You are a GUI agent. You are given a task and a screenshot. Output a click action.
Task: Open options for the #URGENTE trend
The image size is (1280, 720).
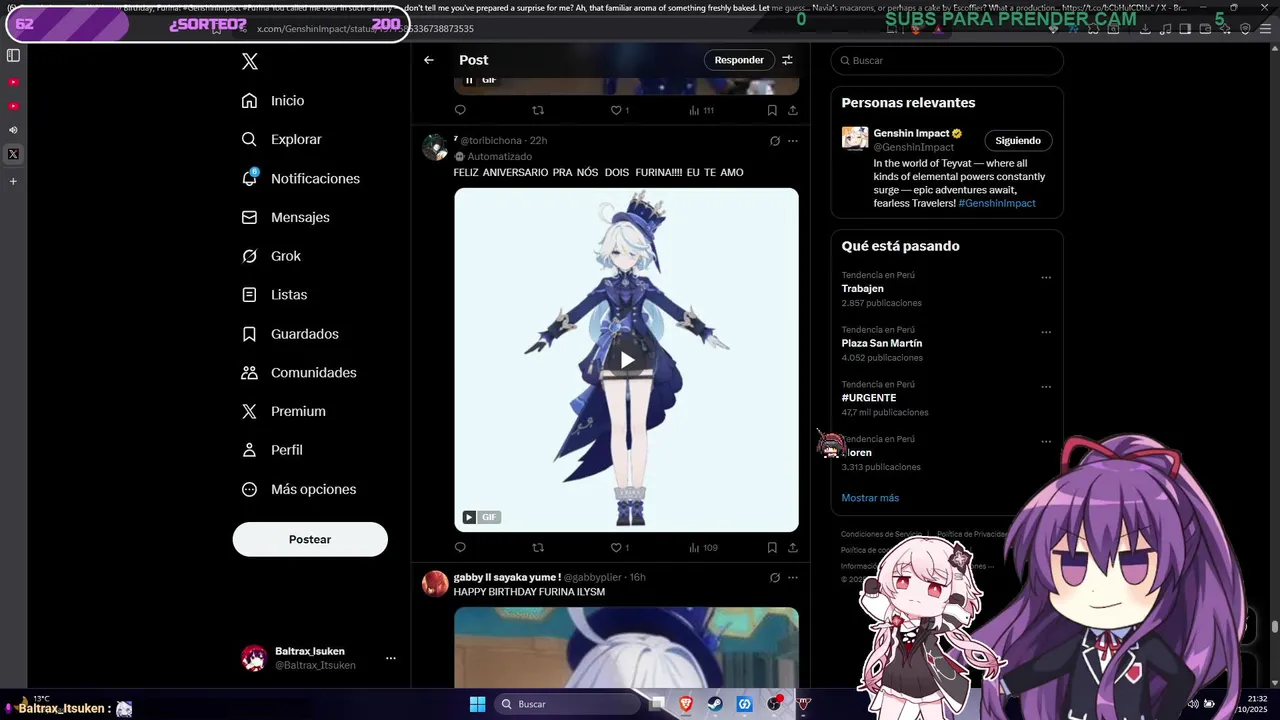click(x=1046, y=387)
